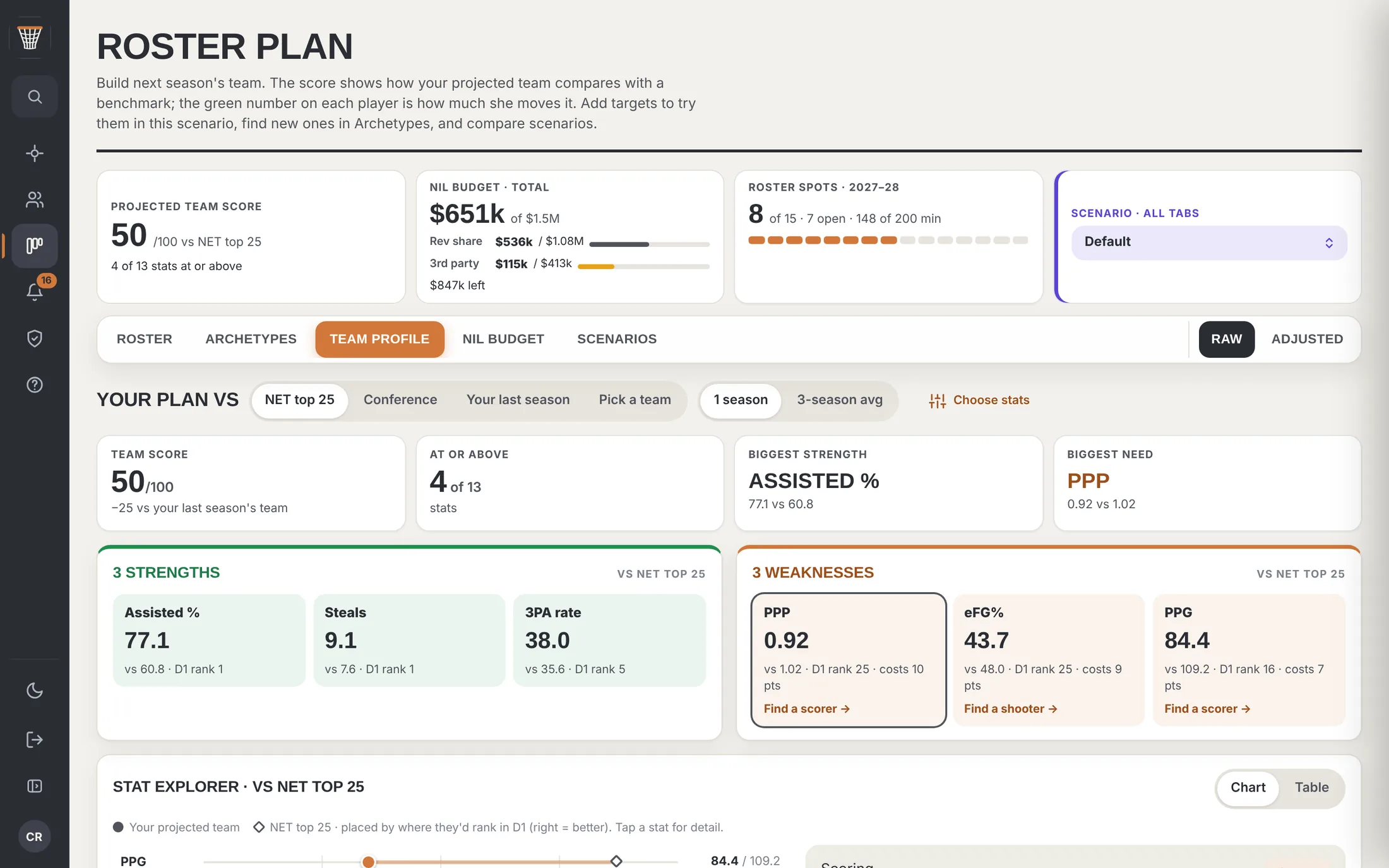Select the Assisted % strength card
This screenshot has height=868, width=1389.
tap(209, 640)
